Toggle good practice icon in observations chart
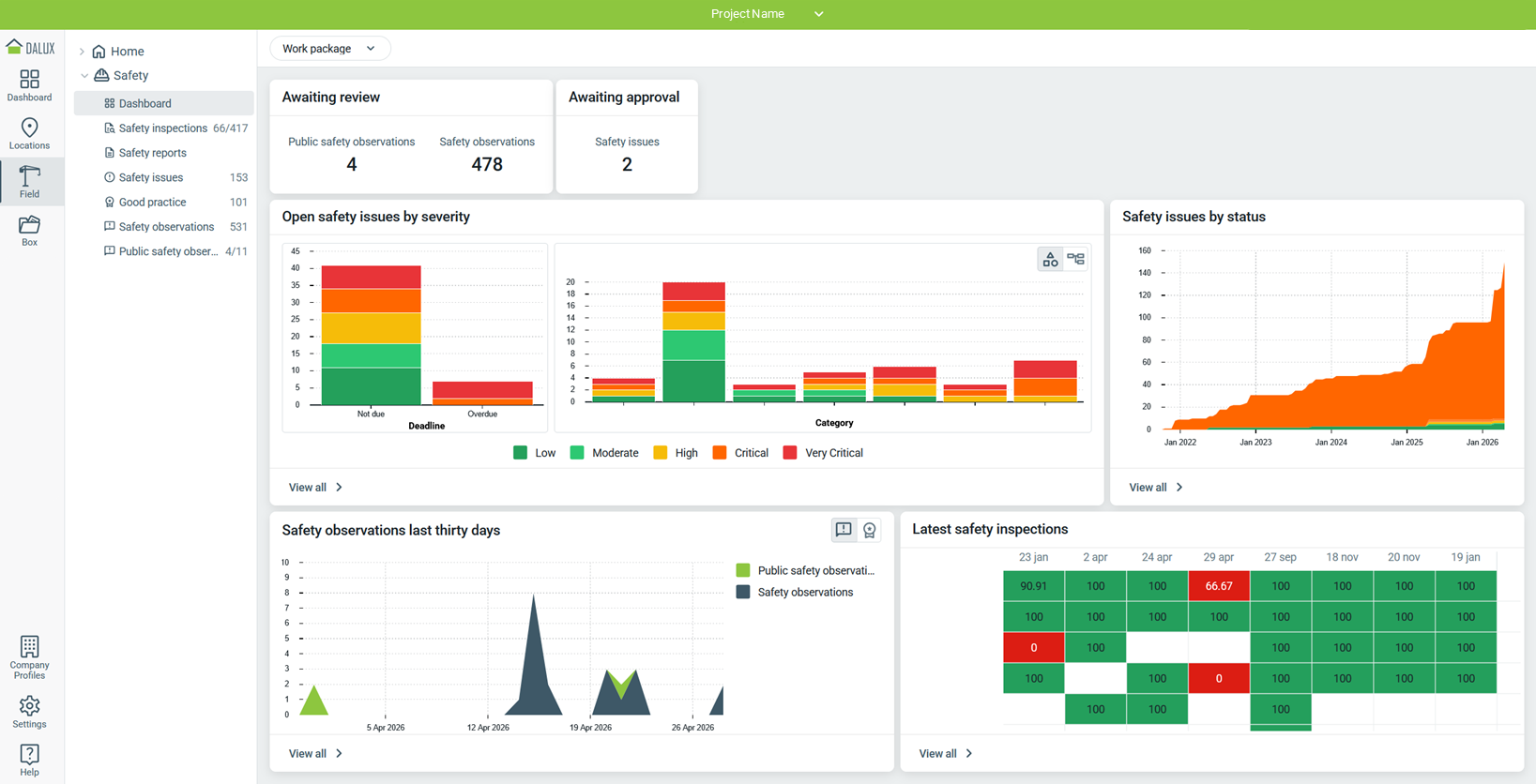This screenshot has width=1536, height=784. pos(870,530)
